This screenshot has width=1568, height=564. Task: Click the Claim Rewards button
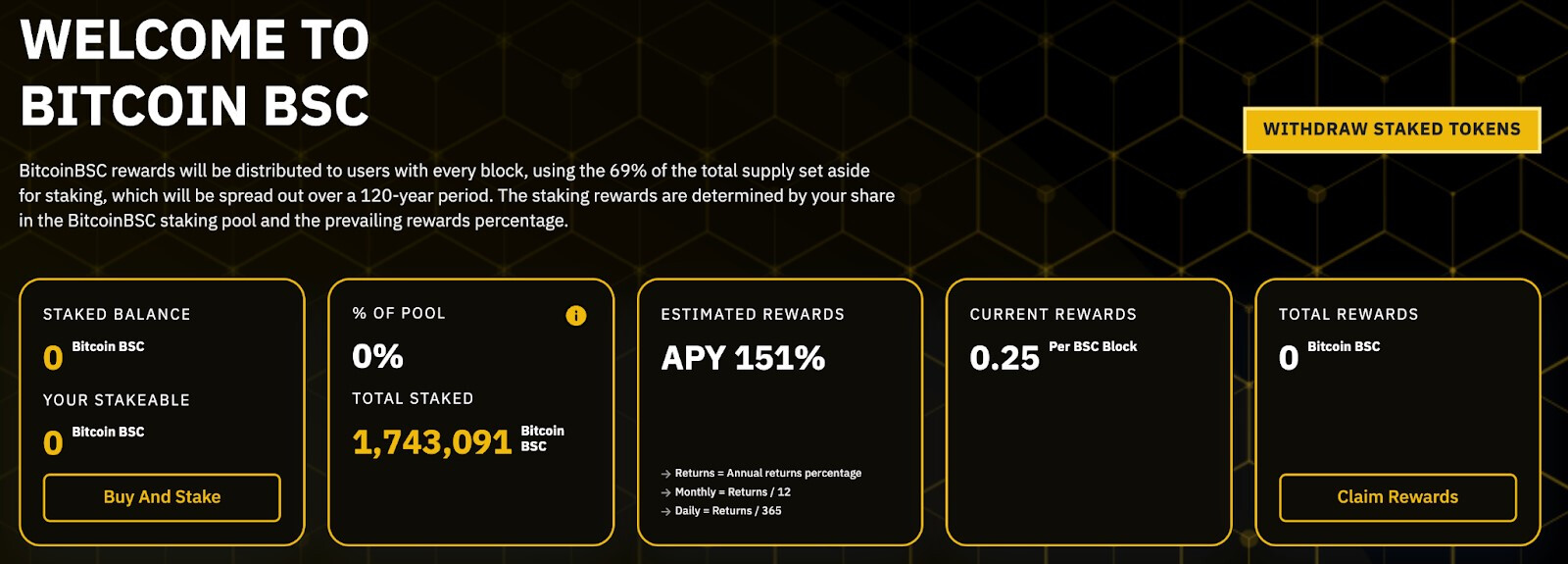pos(1397,497)
